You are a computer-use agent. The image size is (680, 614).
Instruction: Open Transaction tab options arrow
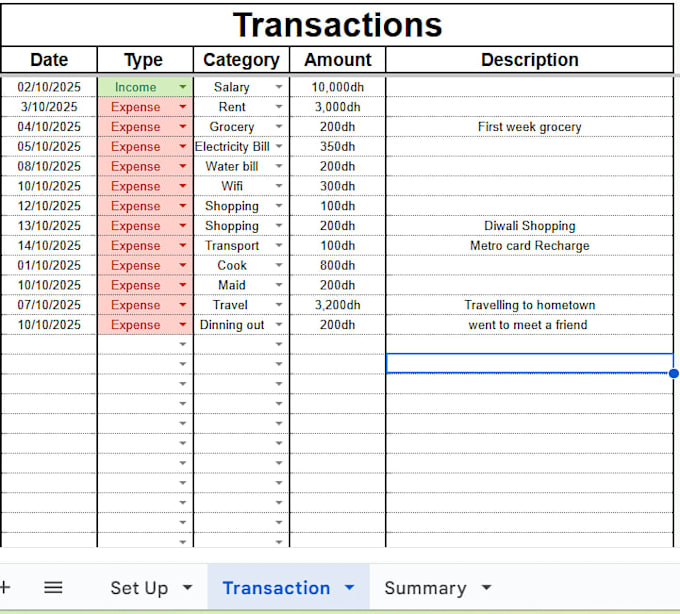(350, 588)
